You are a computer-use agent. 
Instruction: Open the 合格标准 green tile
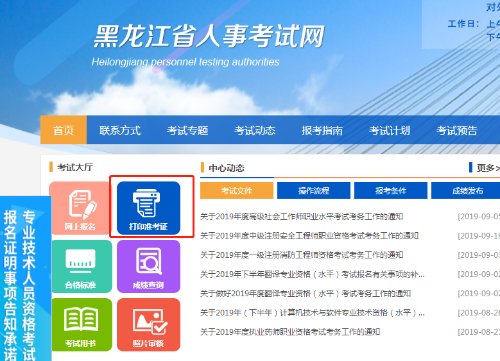pyautogui.click(x=81, y=267)
